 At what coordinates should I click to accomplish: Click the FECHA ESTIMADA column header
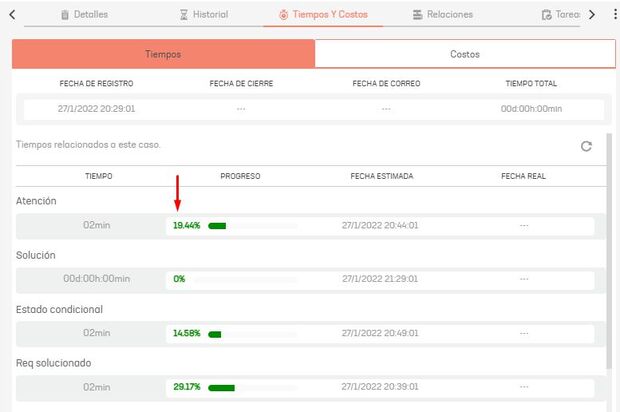pos(382,176)
